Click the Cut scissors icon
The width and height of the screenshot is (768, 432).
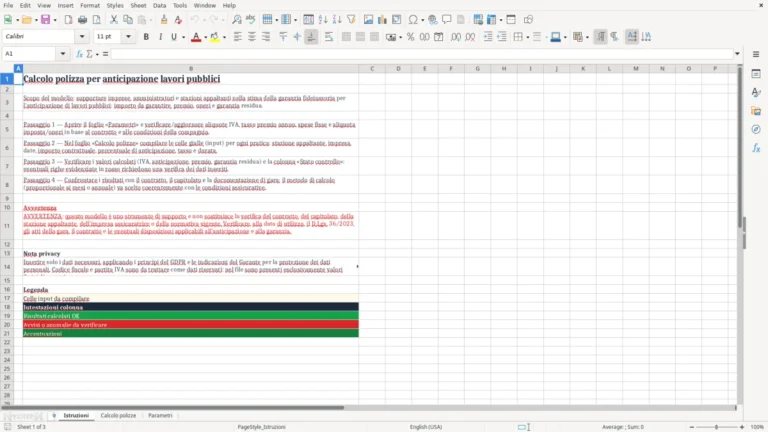point(114,20)
